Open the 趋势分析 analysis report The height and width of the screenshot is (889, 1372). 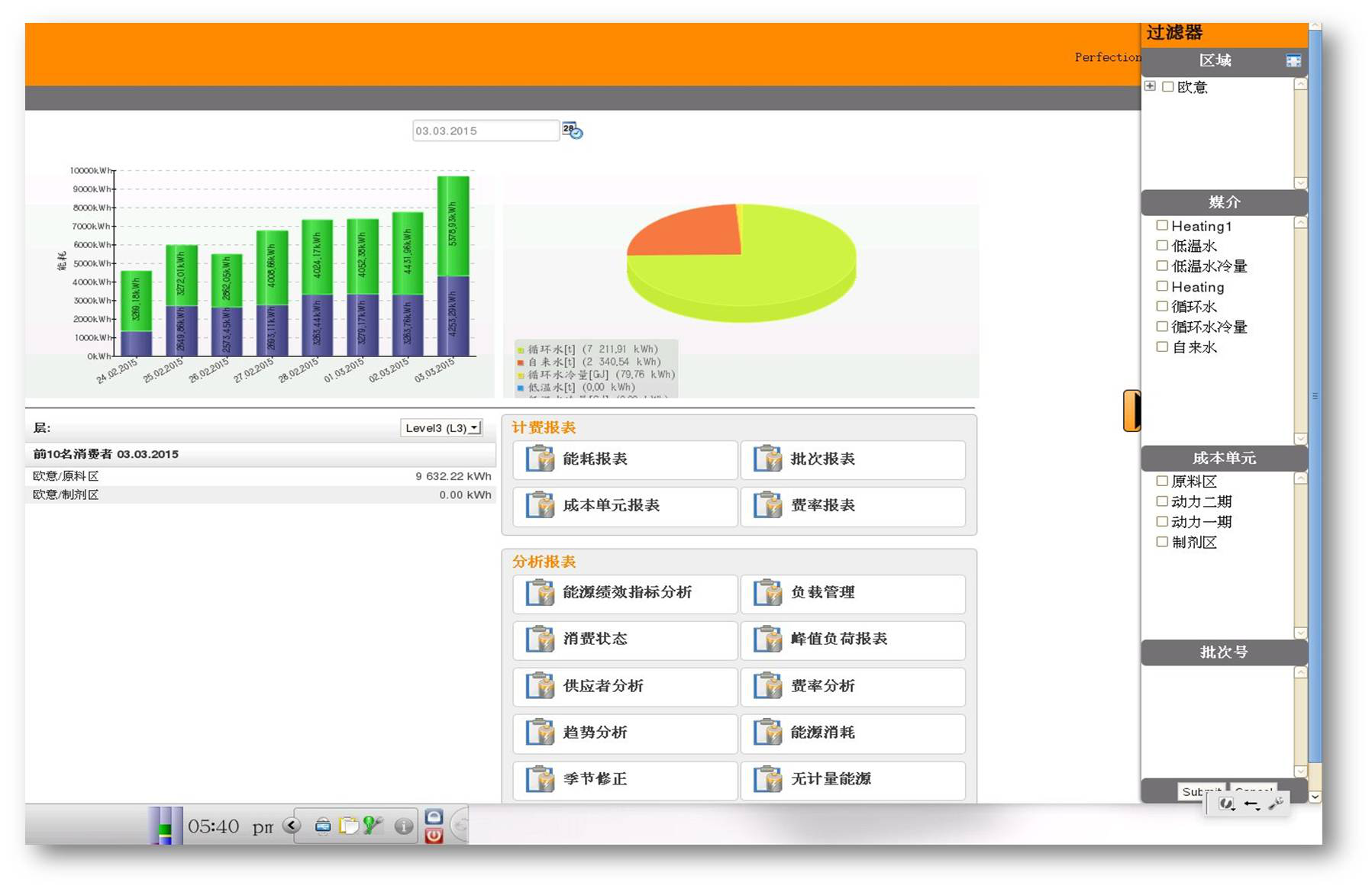pos(625,733)
